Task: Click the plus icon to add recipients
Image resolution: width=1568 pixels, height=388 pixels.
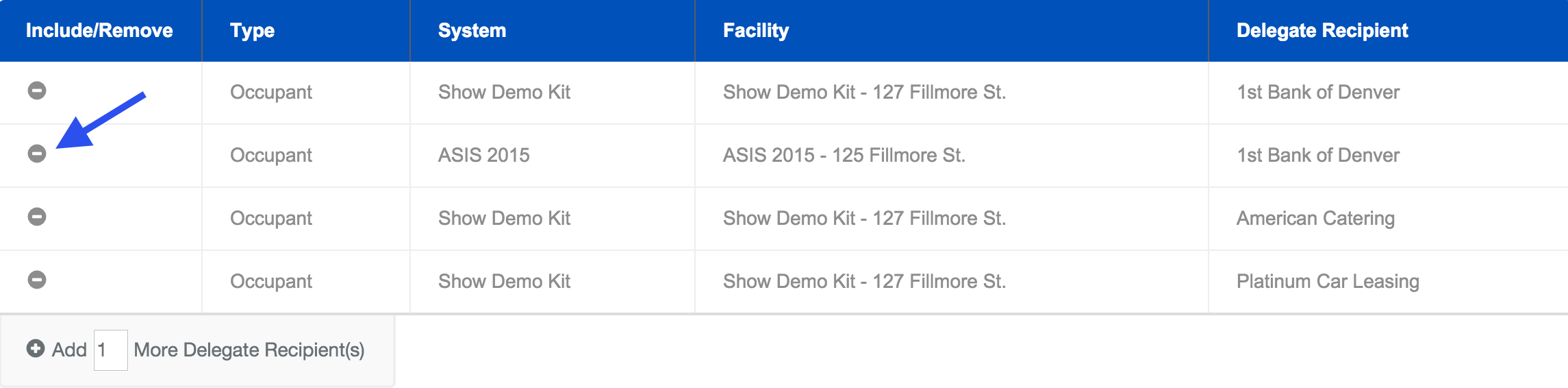Action: [36, 349]
